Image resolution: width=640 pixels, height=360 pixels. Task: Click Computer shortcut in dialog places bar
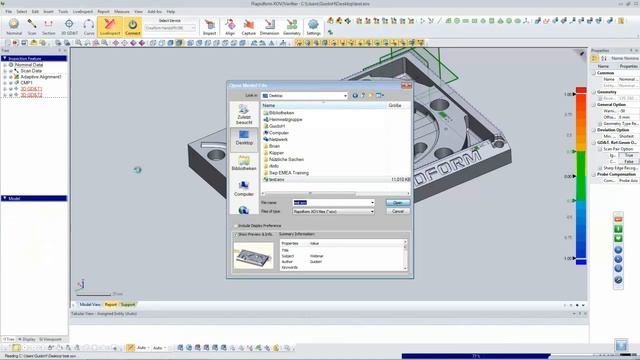pyautogui.click(x=244, y=189)
